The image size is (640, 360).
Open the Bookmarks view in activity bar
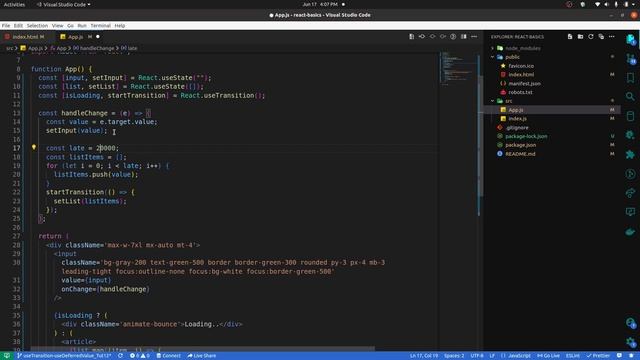[x=631, y=78]
